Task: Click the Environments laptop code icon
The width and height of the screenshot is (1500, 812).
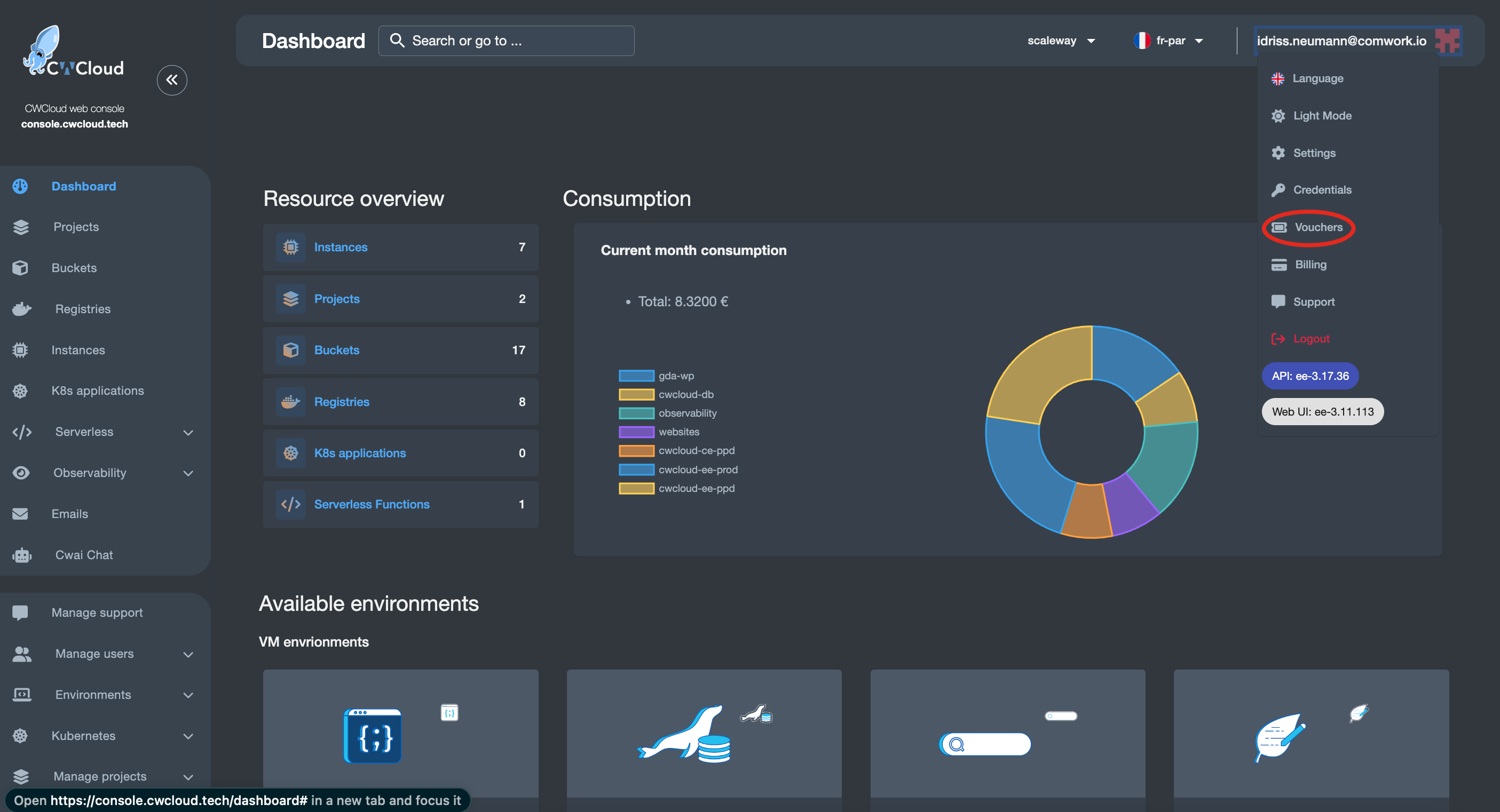Action: tap(21, 695)
